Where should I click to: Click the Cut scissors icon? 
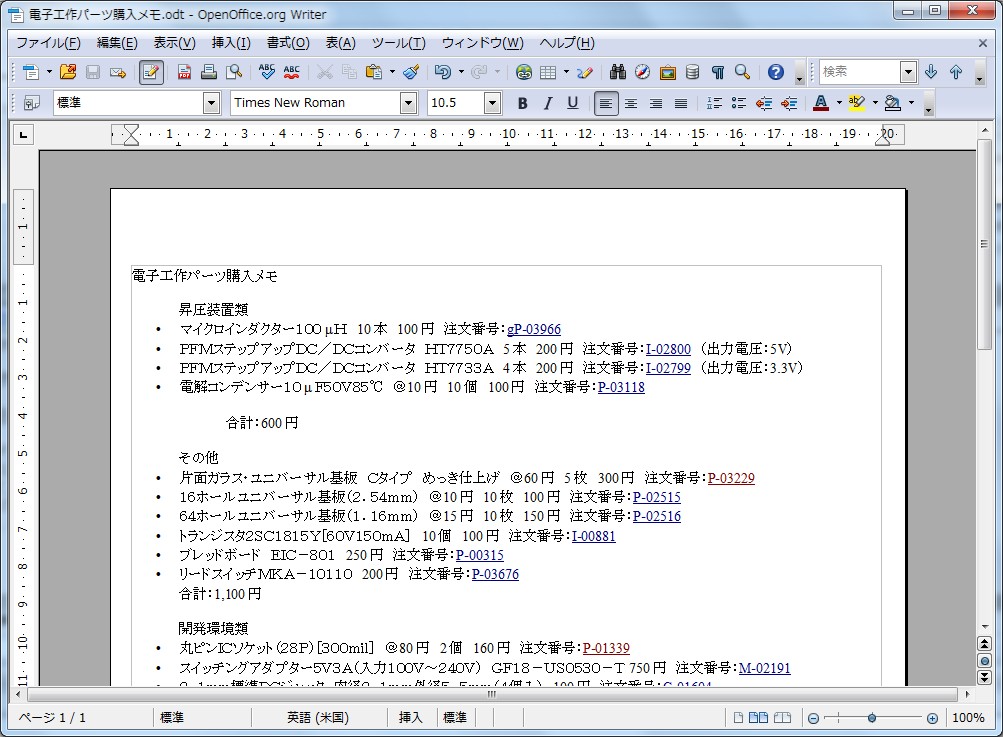click(325, 72)
